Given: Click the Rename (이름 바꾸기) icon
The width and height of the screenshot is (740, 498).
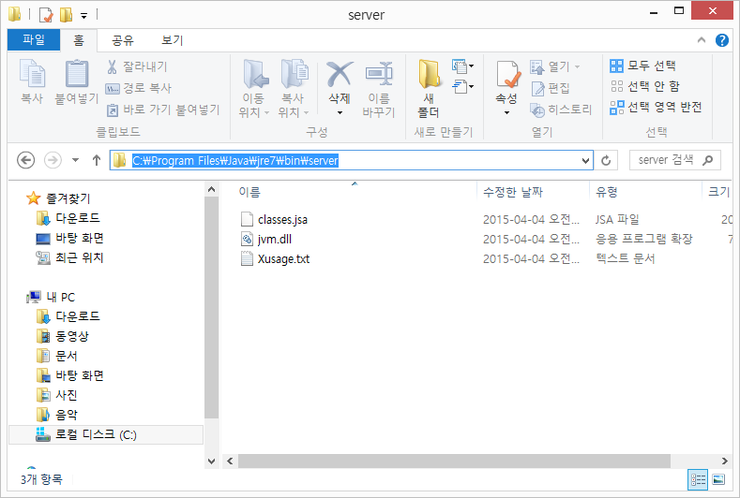Looking at the screenshot, I should click(x=379, y=76).
